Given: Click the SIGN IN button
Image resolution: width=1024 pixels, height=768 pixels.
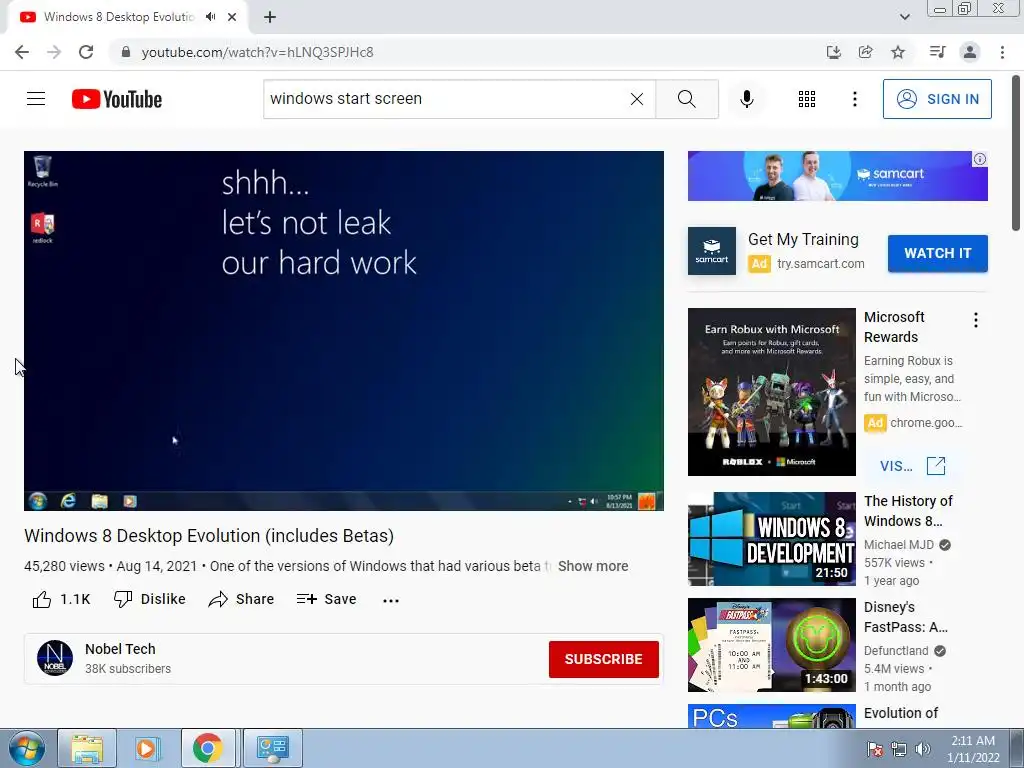Looking at the screenshot, I should [x=937, y=99].
